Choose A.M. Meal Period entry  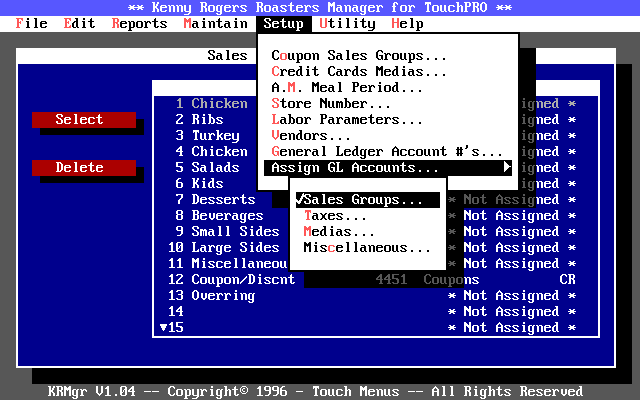coord(387,87)
